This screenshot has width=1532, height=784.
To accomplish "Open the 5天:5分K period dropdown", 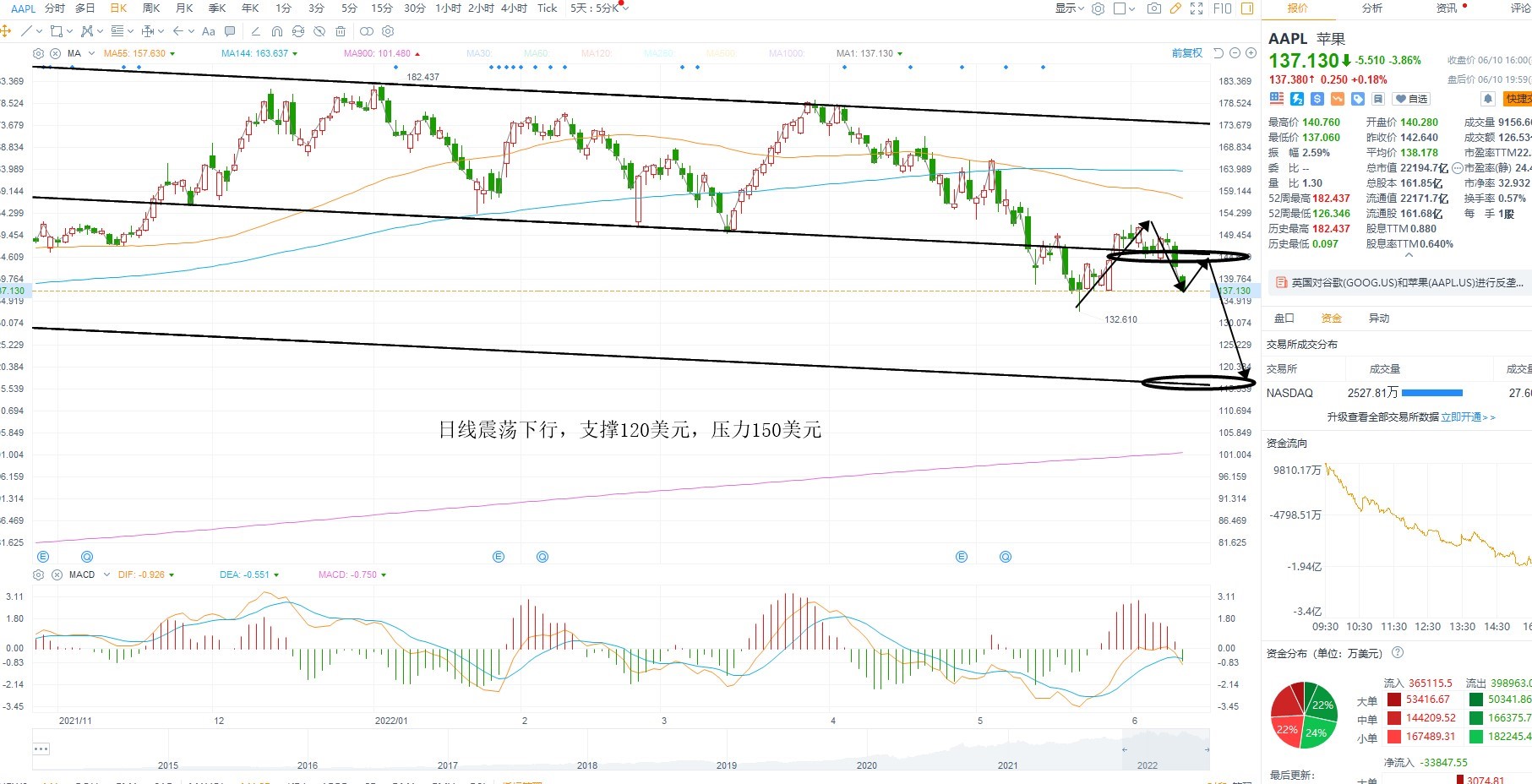I will click(x=599, y=8).
